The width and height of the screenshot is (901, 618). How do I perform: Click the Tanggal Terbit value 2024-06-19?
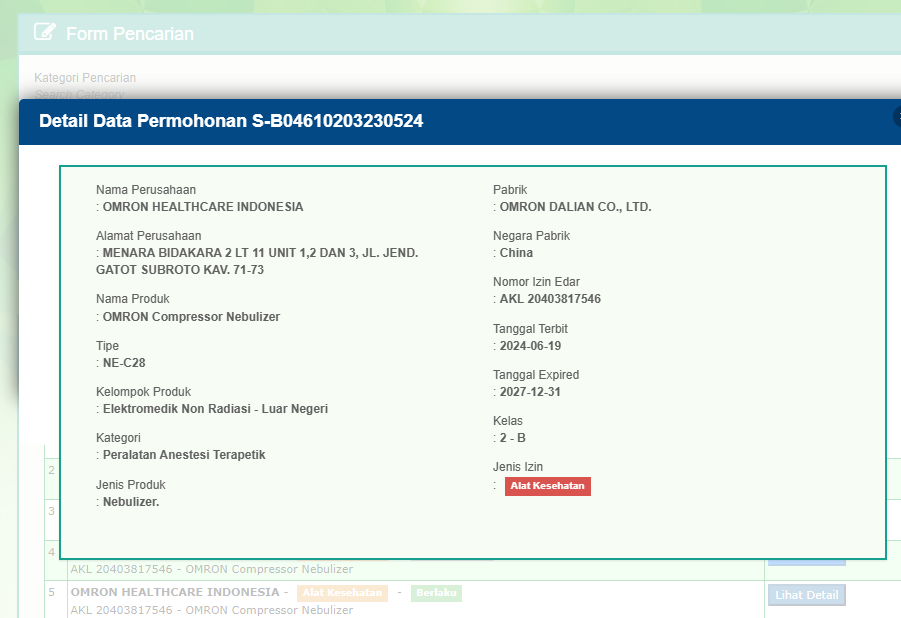[x=530, y=346]
